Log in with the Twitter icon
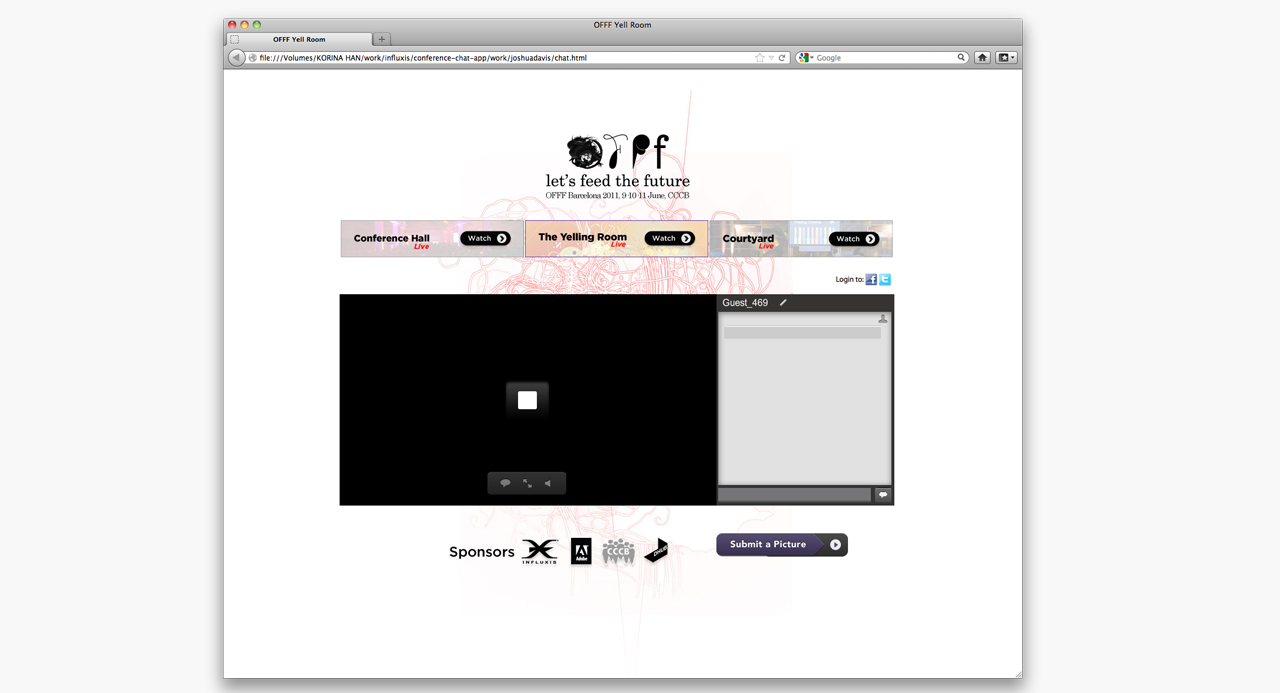1280x693 pixels. point(885,279)
